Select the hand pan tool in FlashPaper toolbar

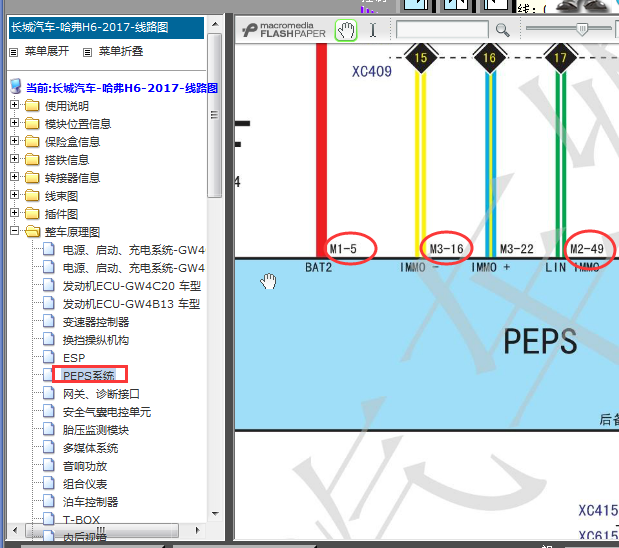pos(346,30)
